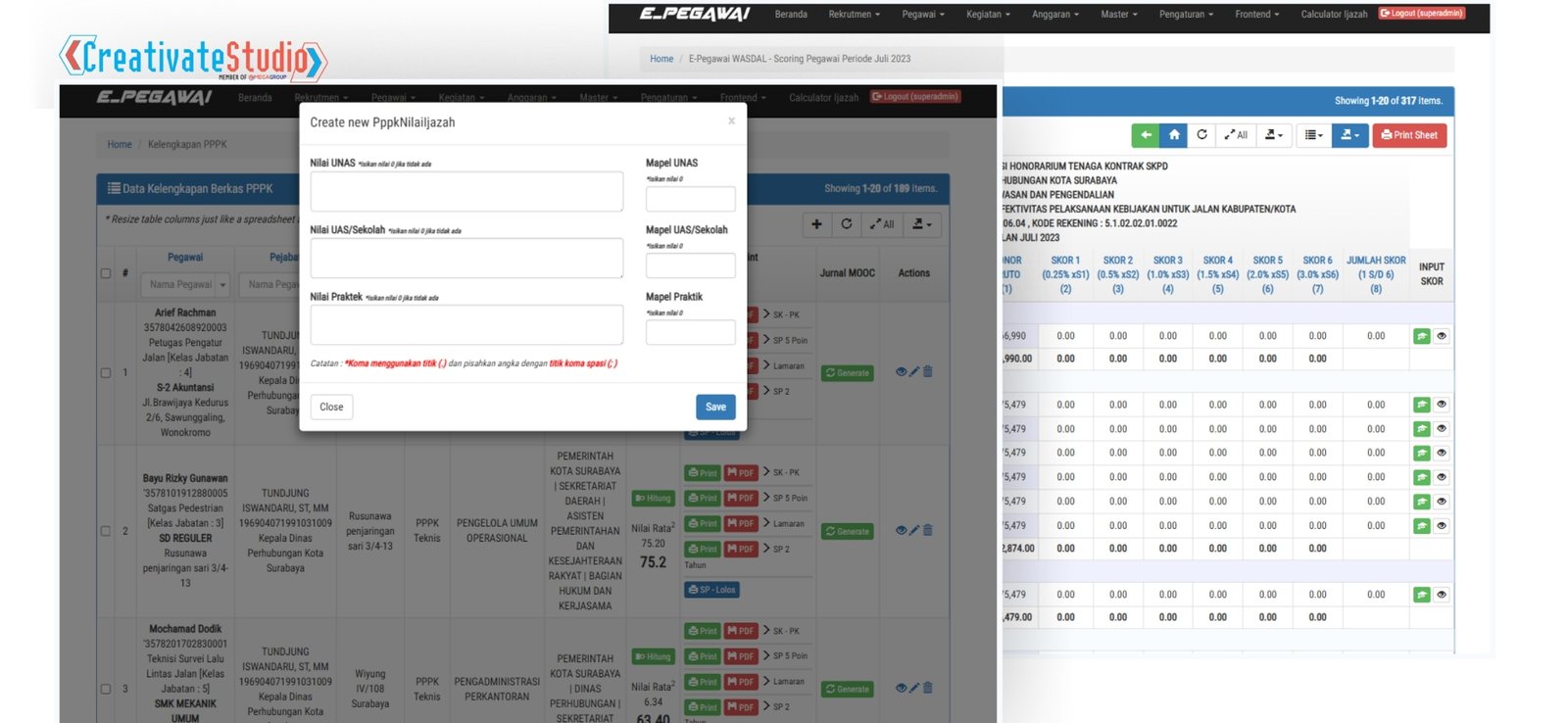Click the blue home icon button
The height and width of the screenshot is (723, 1568).
tap(1174, 135)
